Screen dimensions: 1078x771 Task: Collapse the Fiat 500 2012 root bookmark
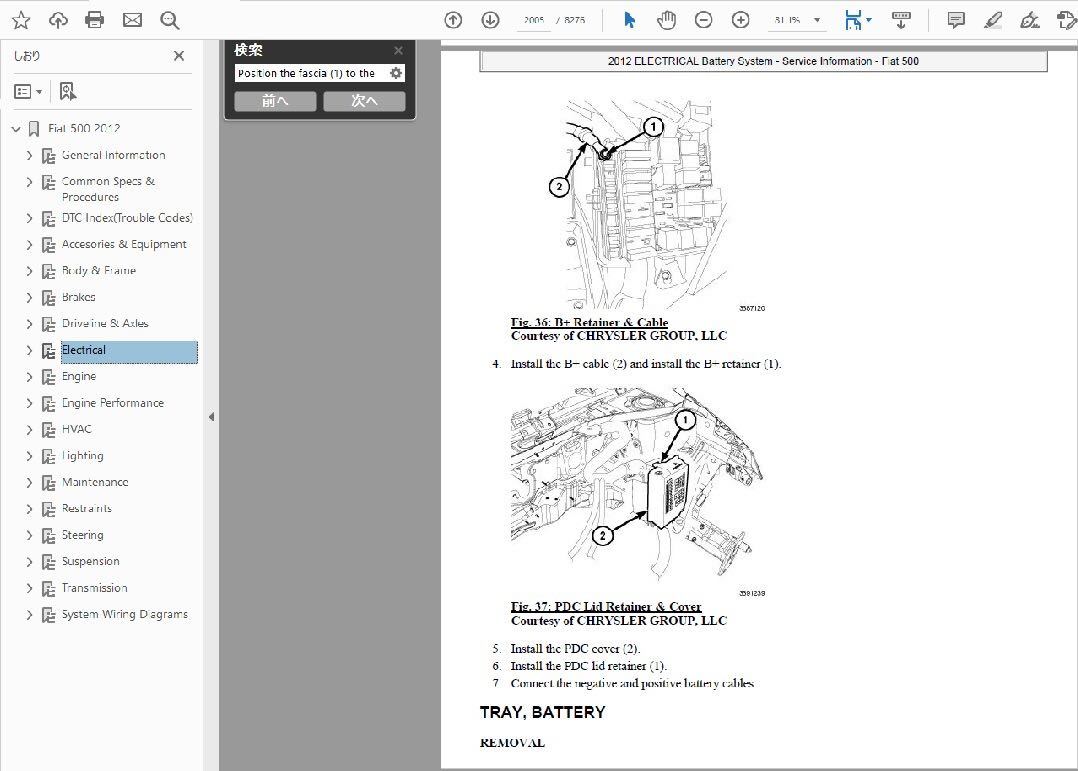15,128
